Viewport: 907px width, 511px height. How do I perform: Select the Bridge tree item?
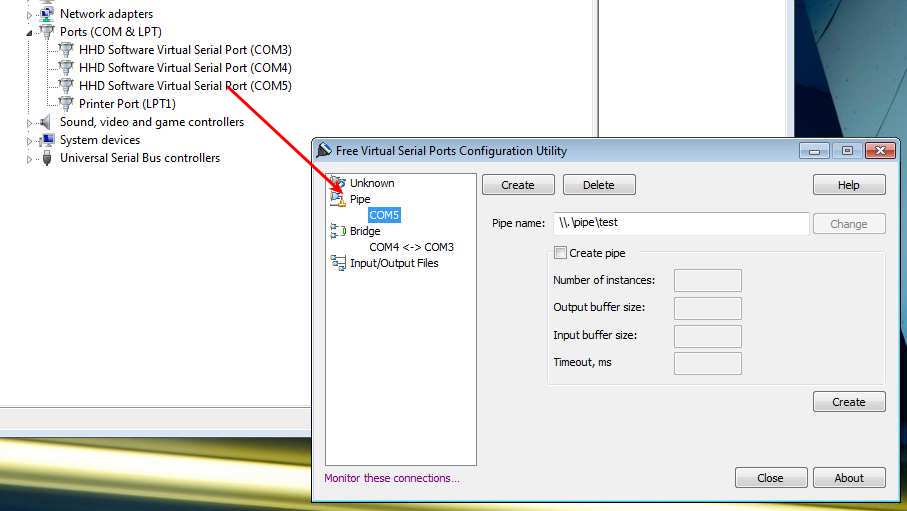pos(365,231)
